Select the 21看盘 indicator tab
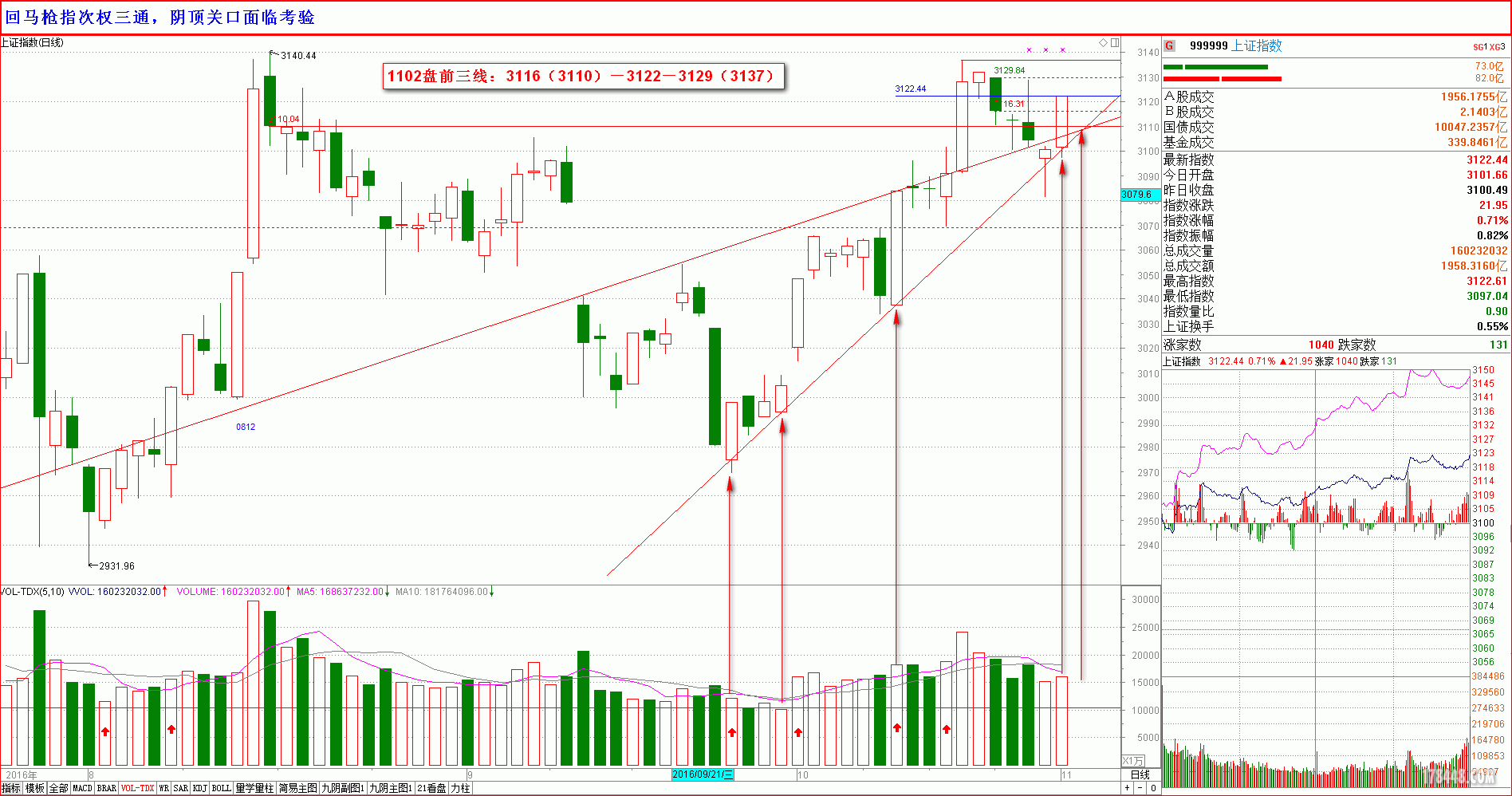This screenshot has height=796, width=1512. (431, 788)
